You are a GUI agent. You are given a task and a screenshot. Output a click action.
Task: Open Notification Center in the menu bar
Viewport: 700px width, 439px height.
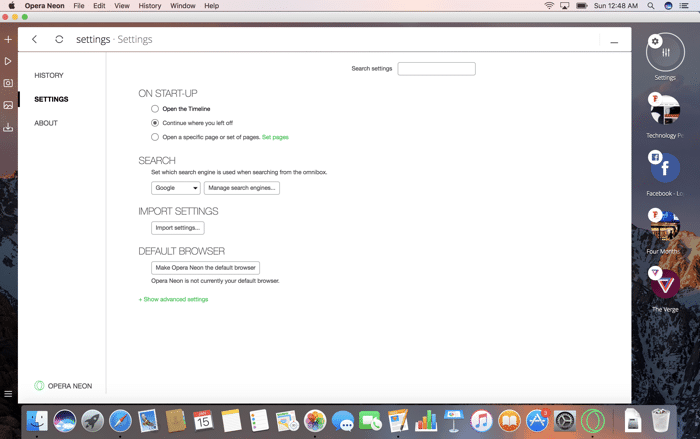(x=684, y=6)
